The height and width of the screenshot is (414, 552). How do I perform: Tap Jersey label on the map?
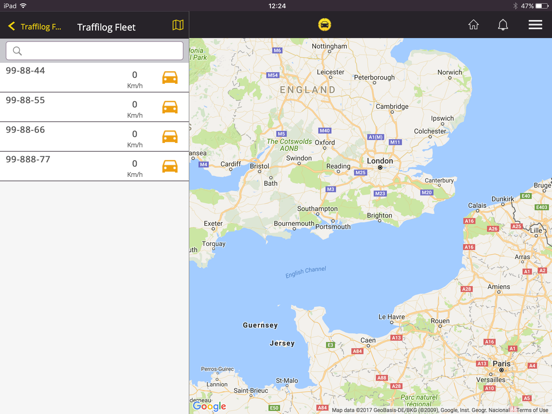point(282,343)
